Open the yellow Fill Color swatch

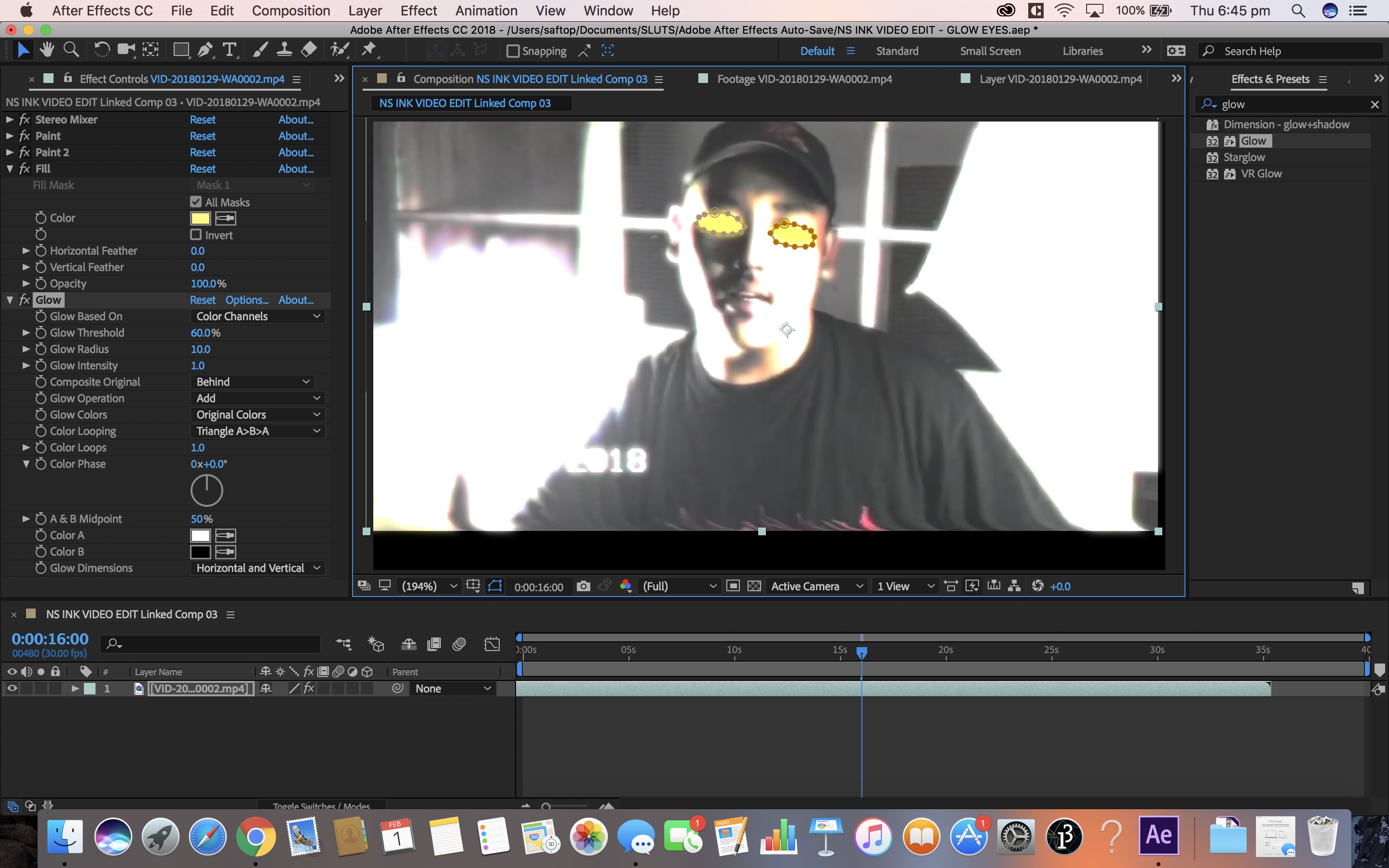(200, 218)
